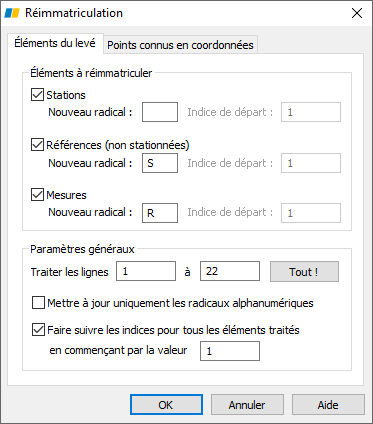Edit the Mesures radical field containing R
The height and width of the screenshot is (424, 373).
(160, 213)
